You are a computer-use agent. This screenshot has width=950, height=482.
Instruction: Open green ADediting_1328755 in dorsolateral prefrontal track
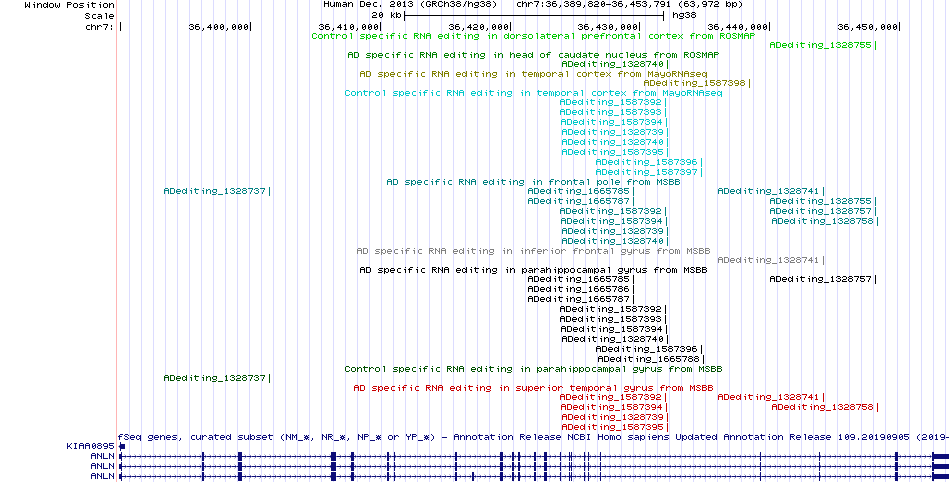coord(821,45)
